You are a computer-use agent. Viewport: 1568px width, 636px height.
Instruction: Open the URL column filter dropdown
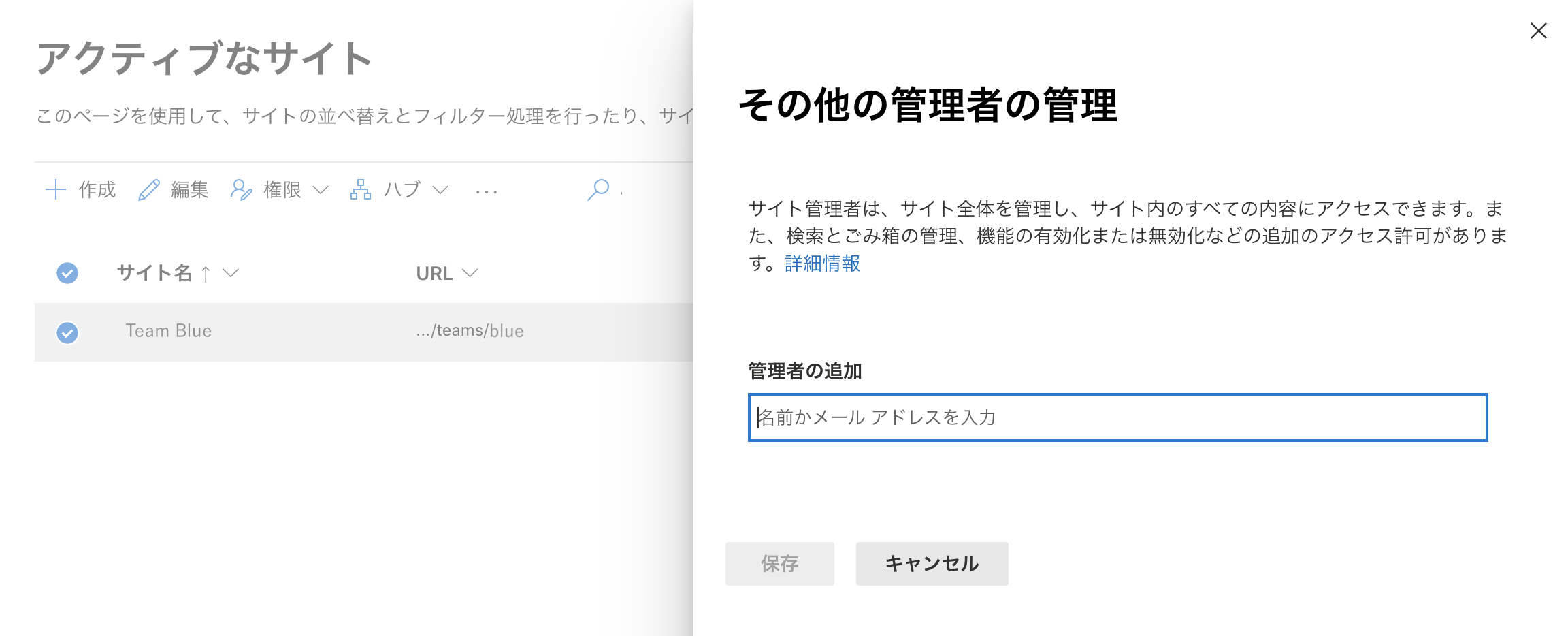click(470, 273)
